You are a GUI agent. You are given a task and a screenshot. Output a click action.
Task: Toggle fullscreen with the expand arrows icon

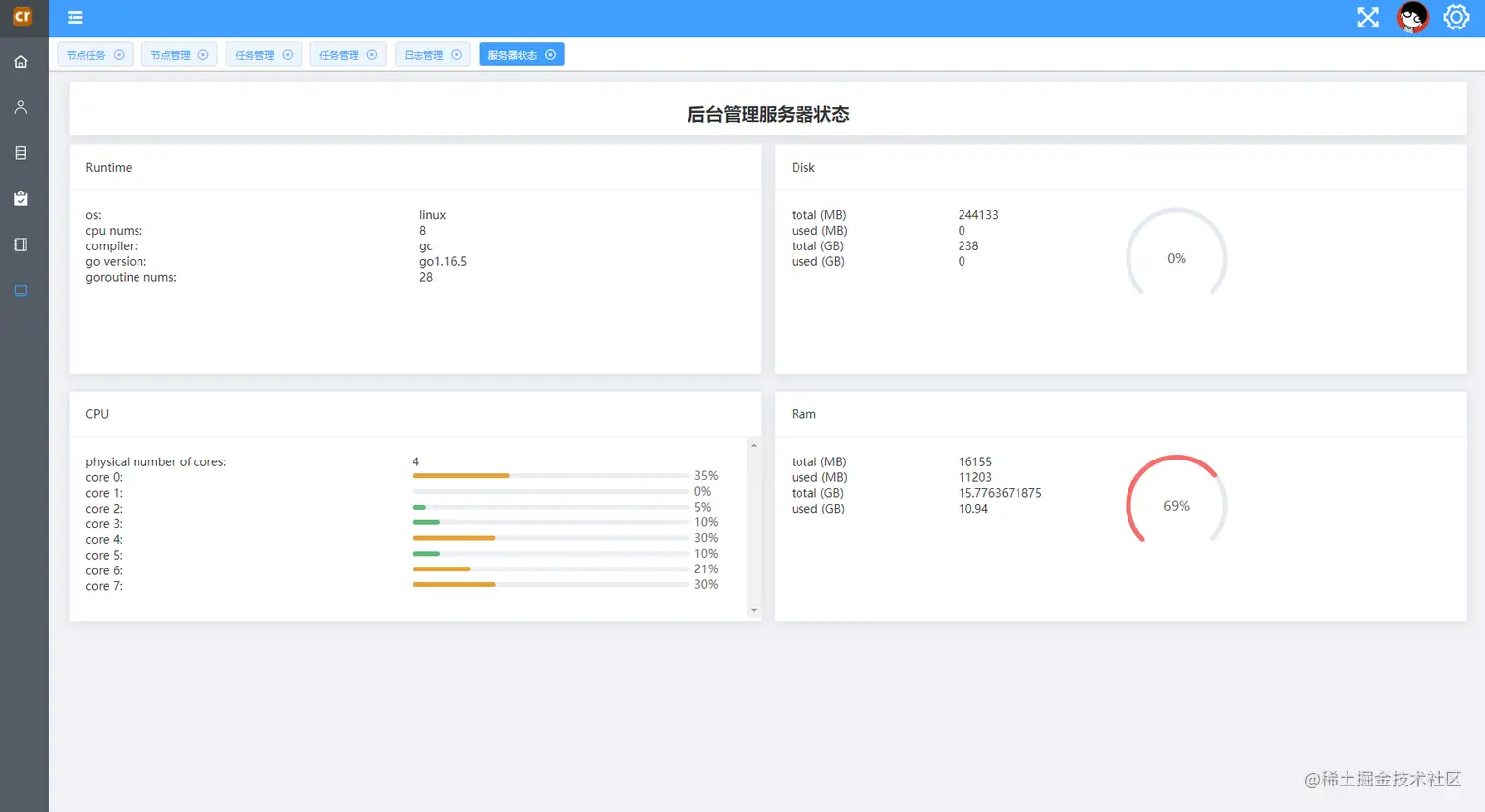click(x=1368, y=17)
